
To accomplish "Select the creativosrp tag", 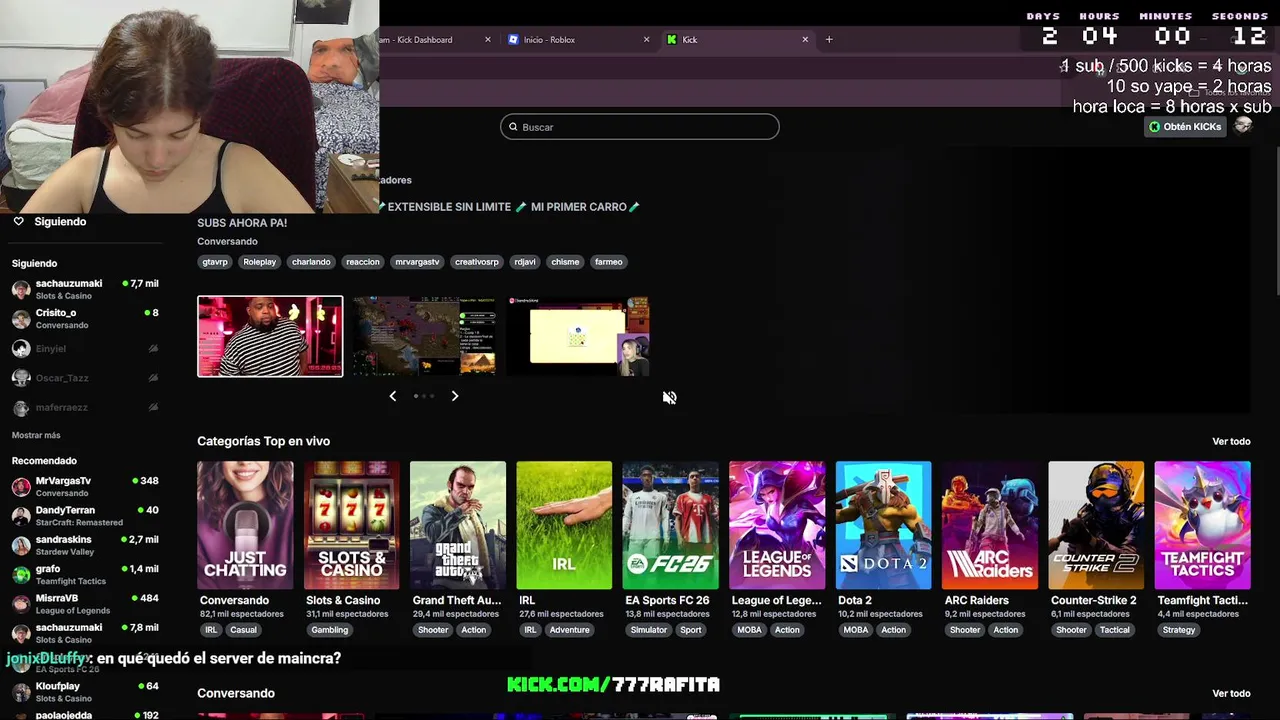I will pos(476,262).
